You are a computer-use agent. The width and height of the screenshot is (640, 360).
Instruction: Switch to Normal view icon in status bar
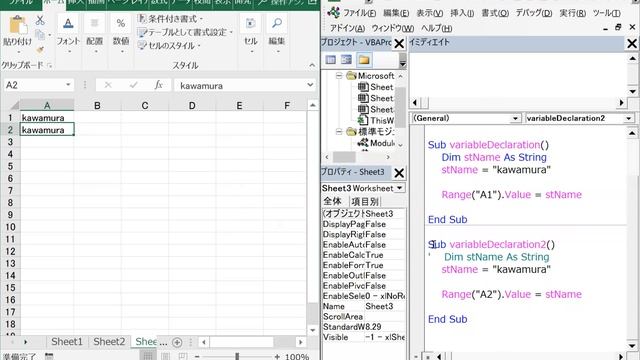pyautogui.click(x=148, y=356)
